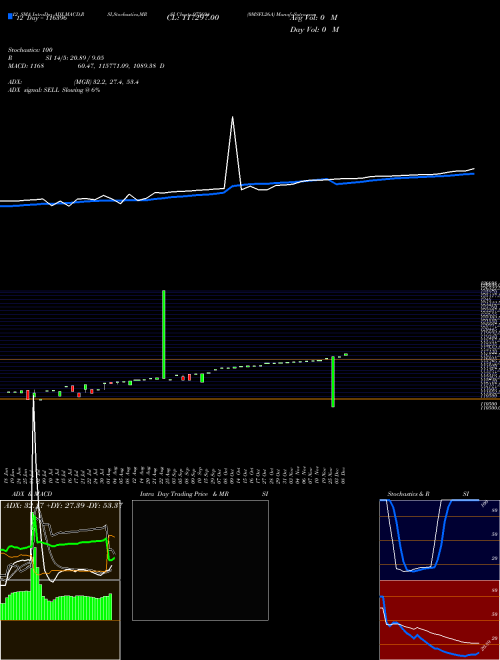Screen dimensions: 500x660
Task: Click the 'MACD: 1168' reading line
Action: [86, 66]
